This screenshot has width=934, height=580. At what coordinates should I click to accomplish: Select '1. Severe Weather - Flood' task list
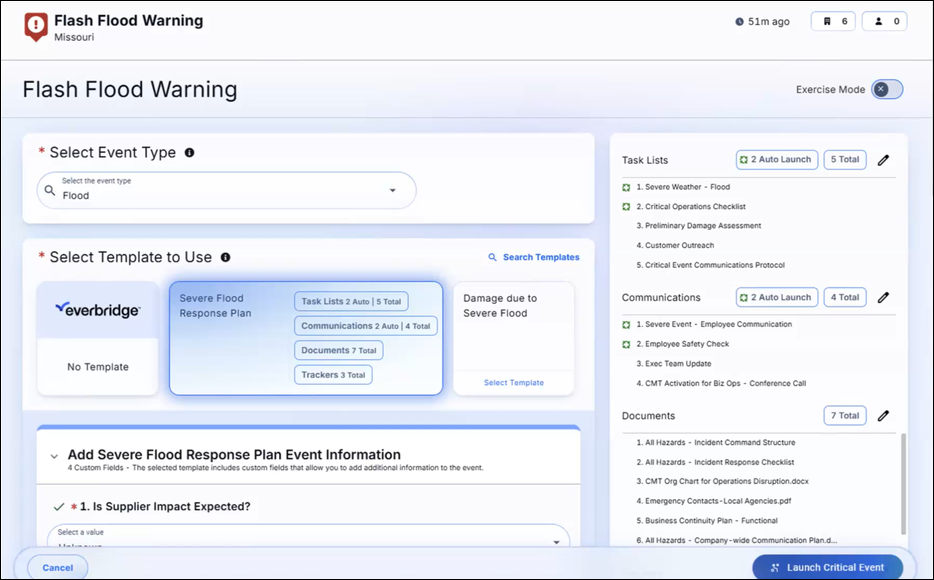(x=683, y=187)
